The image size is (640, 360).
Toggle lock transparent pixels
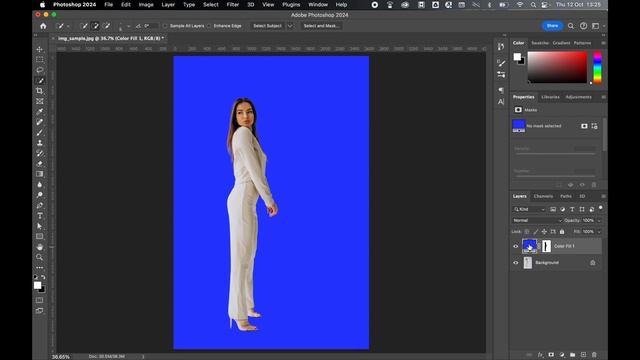[527, 231]
